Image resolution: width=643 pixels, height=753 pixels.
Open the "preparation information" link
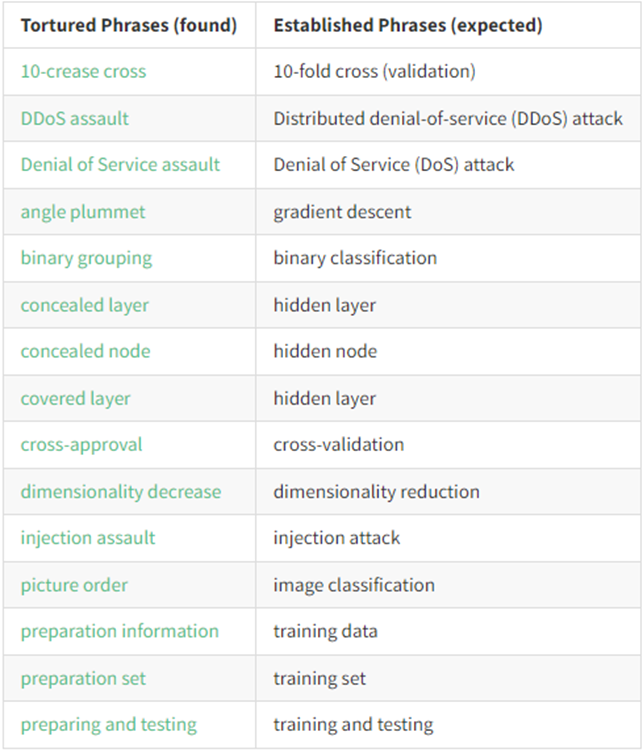coord(119,631)
